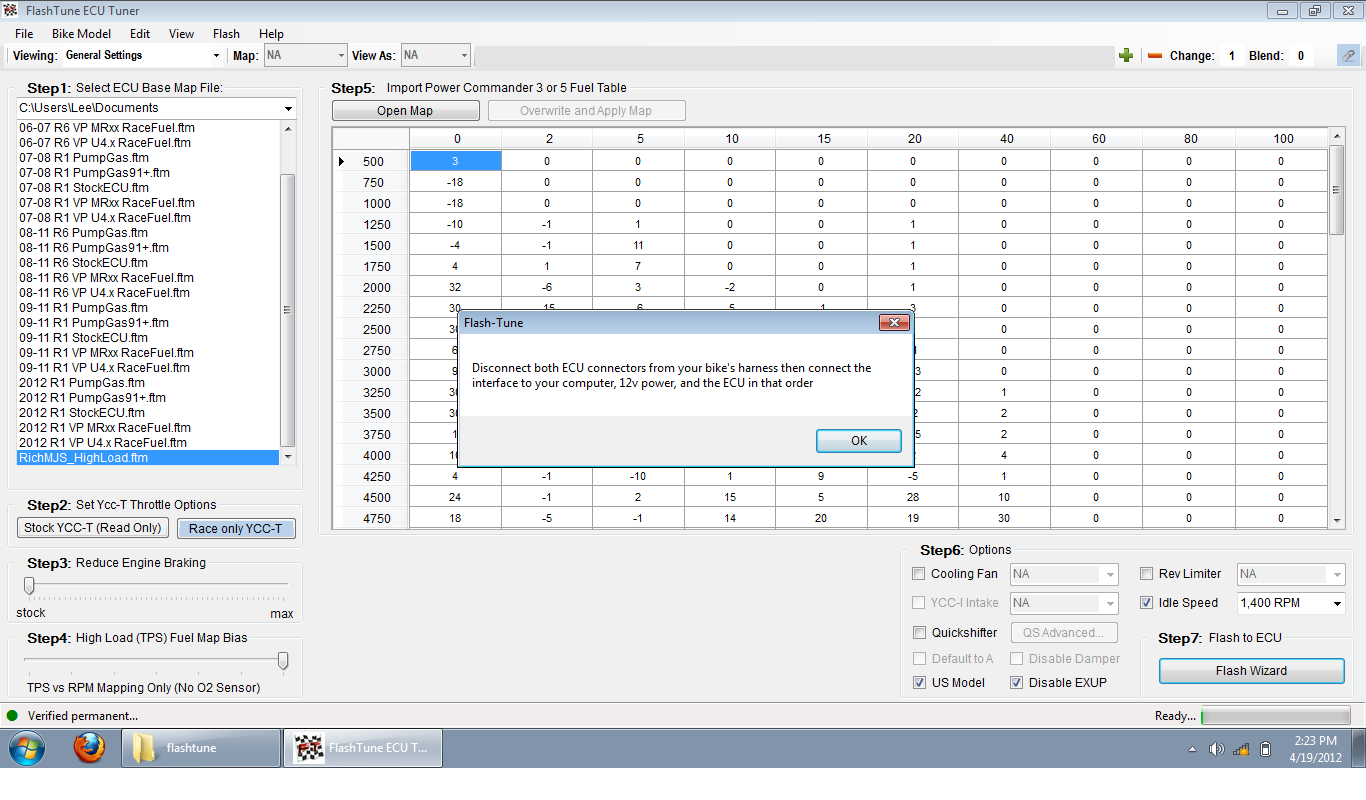Viewport: 1366px width, 800px height.
Task: Open the Windows Start orb
Action: pos(27,747)
